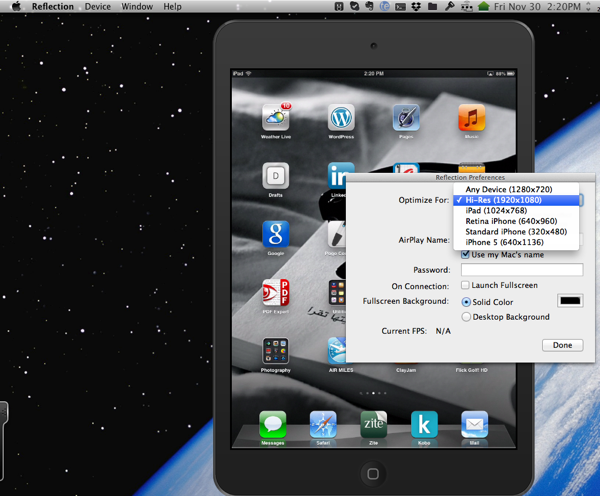Tap the Zite icon in dock
Screen dimensions: 600x496
pyautogui.click(x=373, y=425)
